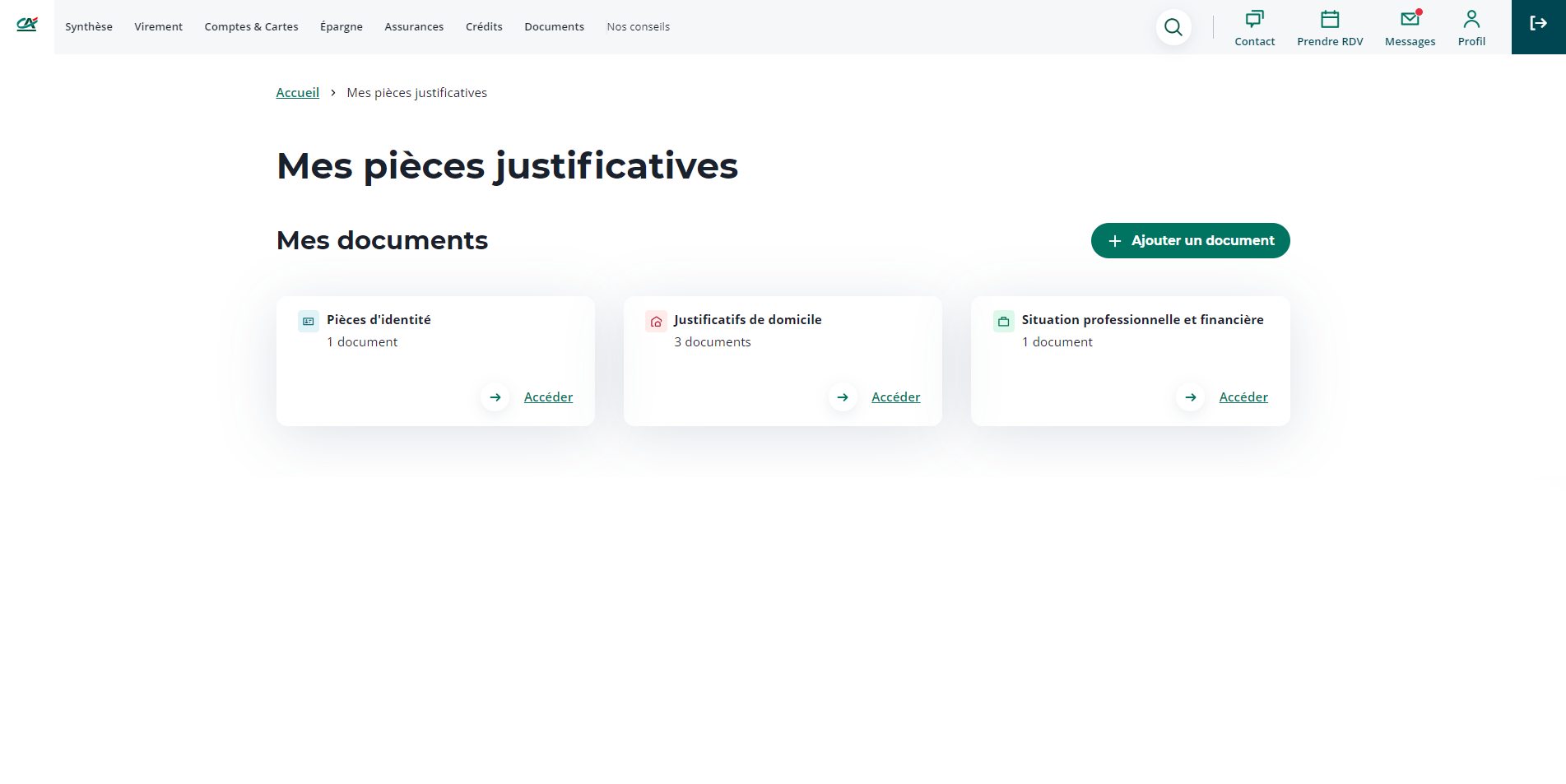1566x784 pixels.
Task: Open the Profil user icon
Action: click(1471, 20)
